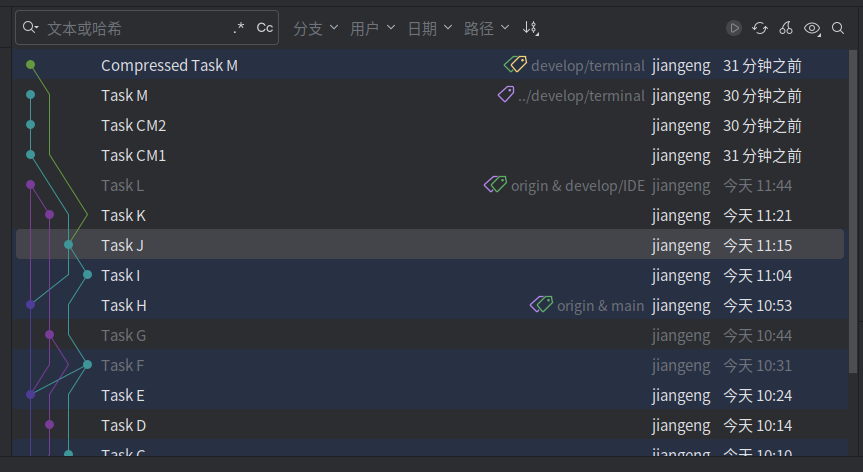Image resolution: width=863 pixels, height=472 pixels.
Task: Click the run/play toolbar icon
Action: pos(734,28)
